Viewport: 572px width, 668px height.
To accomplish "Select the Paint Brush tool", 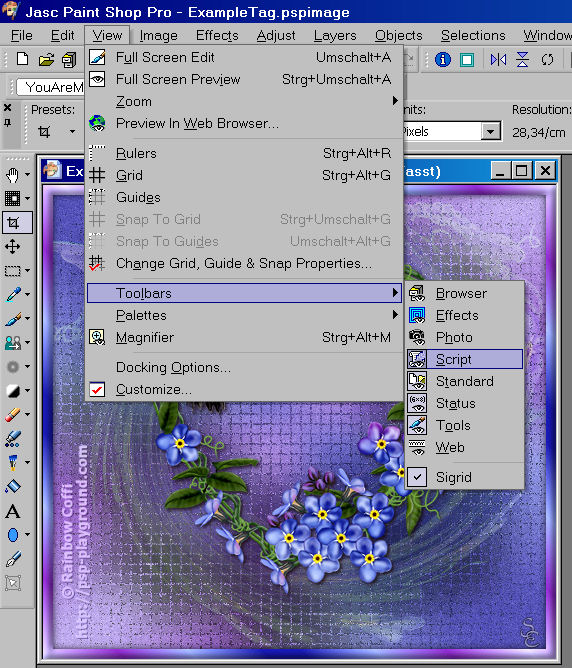I will tap(13, 318).
